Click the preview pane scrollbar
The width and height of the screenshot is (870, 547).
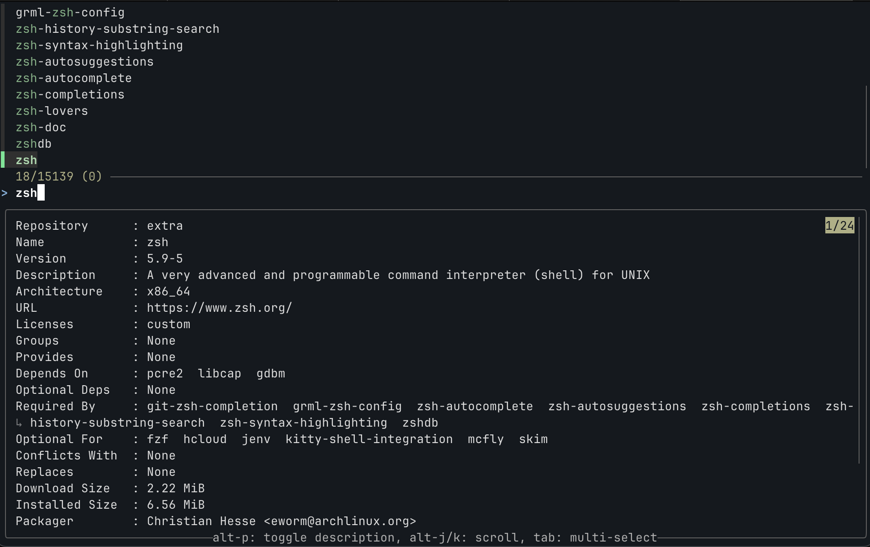[860, 340]
